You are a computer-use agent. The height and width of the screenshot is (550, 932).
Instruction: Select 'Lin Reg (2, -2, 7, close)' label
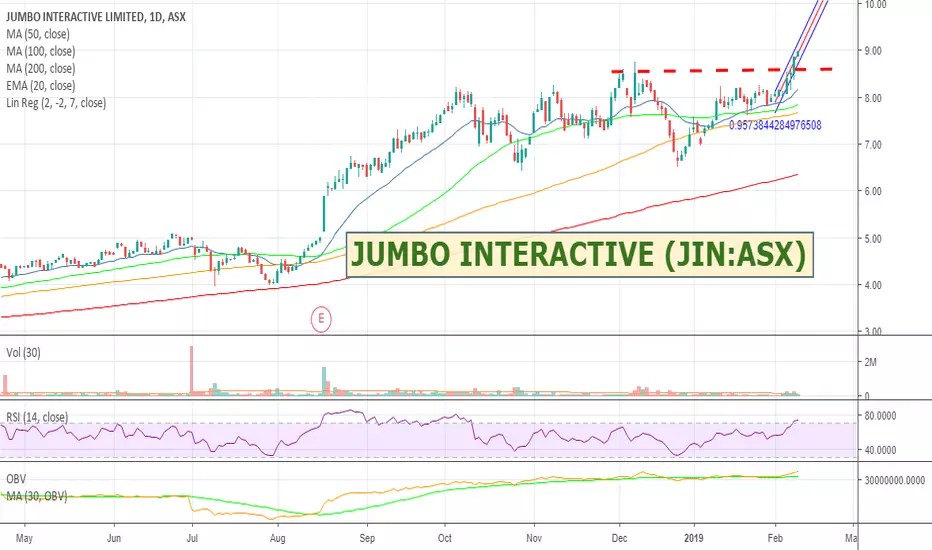(56, 103)
